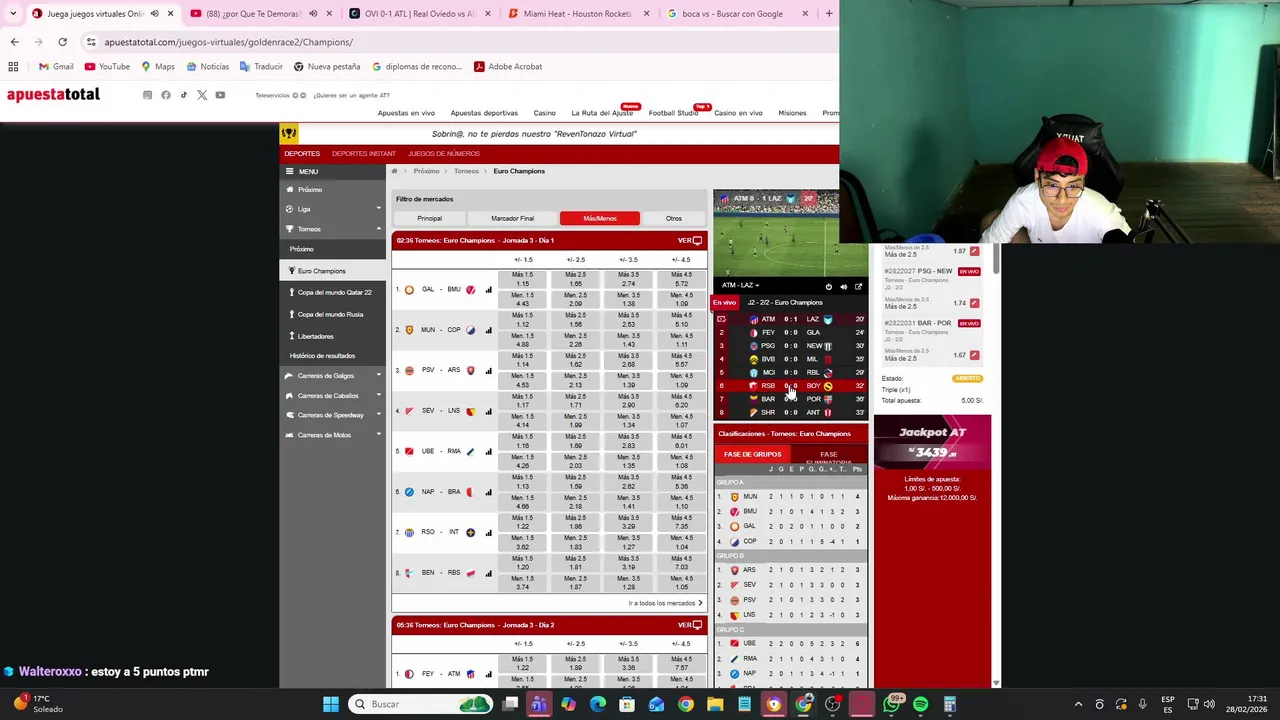This screenshot has width=1280, height=720.
Task: Click the Chrome address bar
Action: 460,42
